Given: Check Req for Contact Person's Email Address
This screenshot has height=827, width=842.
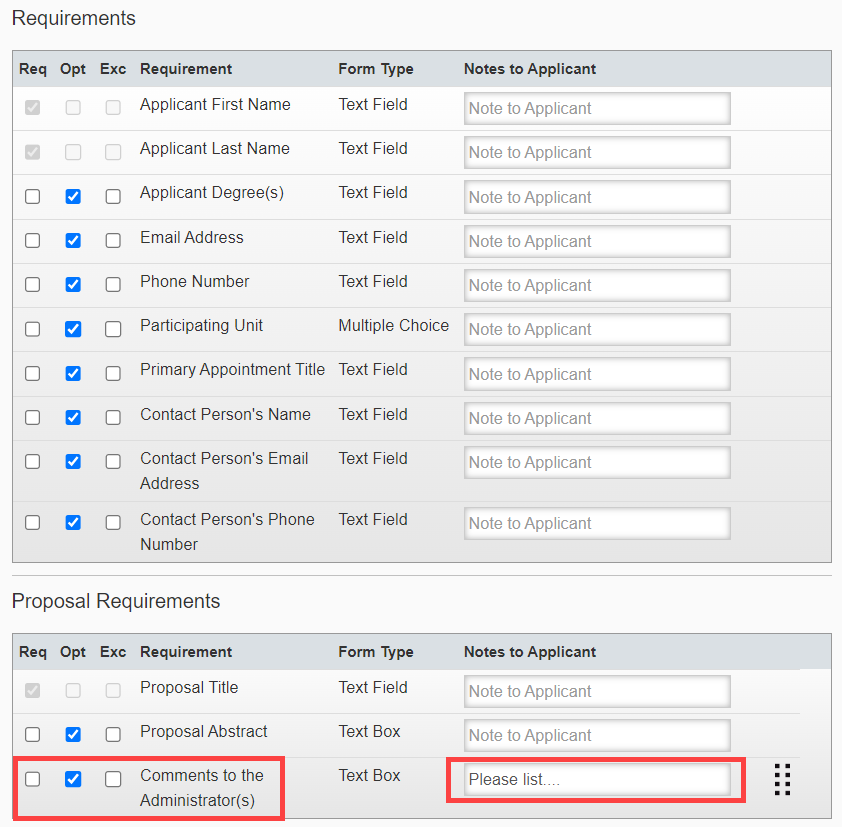Looking at the screenshot, I should point(33,462).
